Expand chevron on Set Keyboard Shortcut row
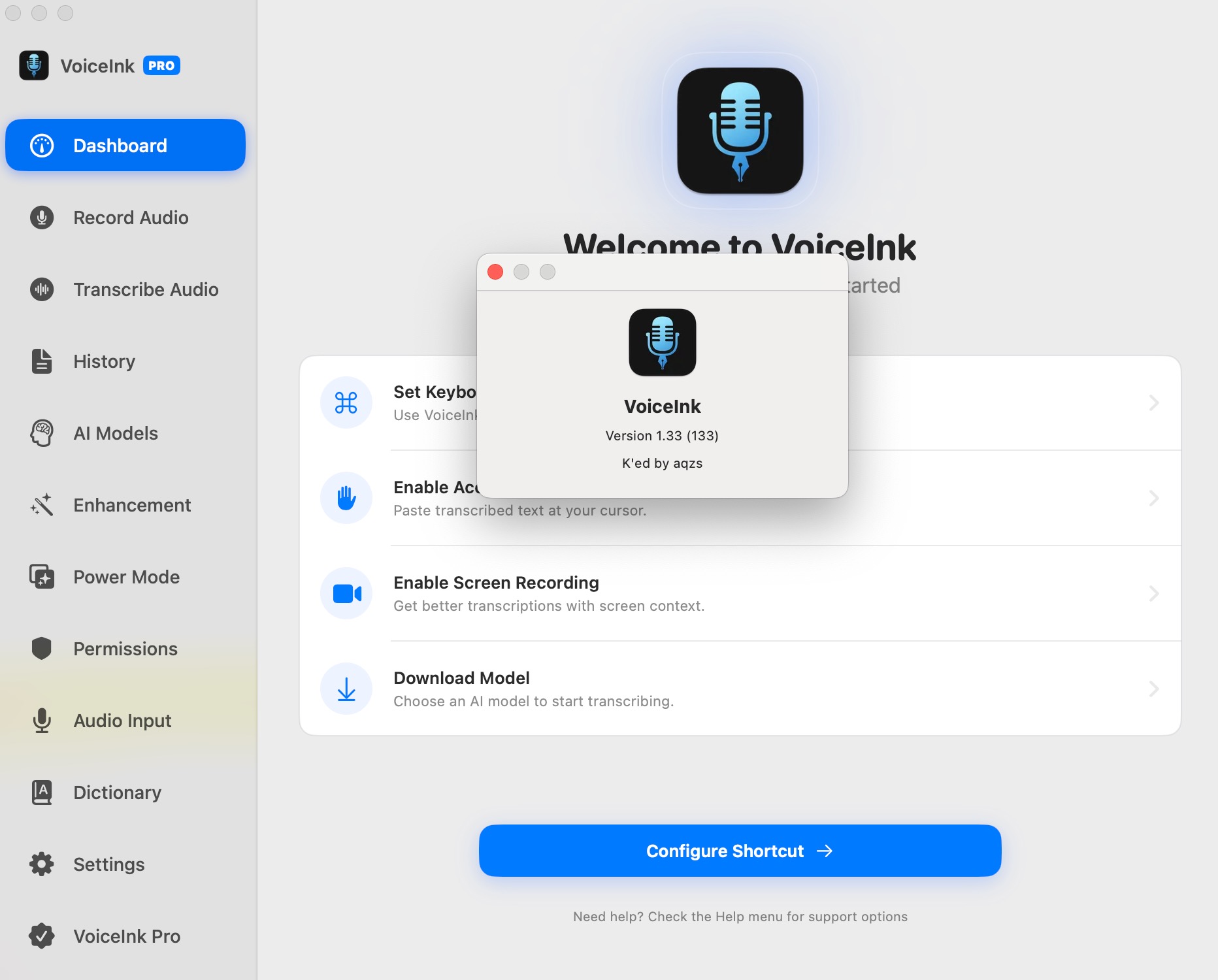Viewport: 1218px width, 980px height. (x=1154, y=402)
